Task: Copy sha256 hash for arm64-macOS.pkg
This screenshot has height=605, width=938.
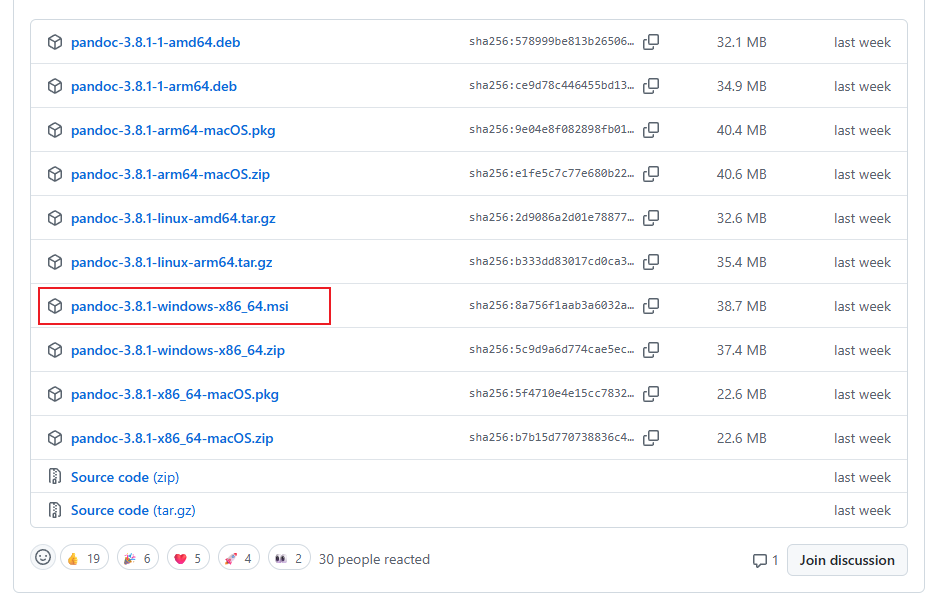Action: click(x=651, y=130)
